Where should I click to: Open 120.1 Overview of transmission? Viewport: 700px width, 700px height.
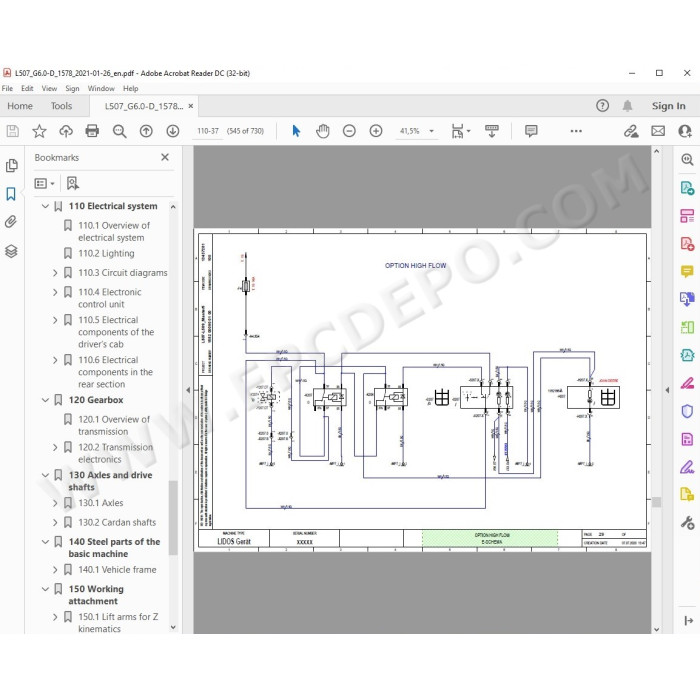114,425
